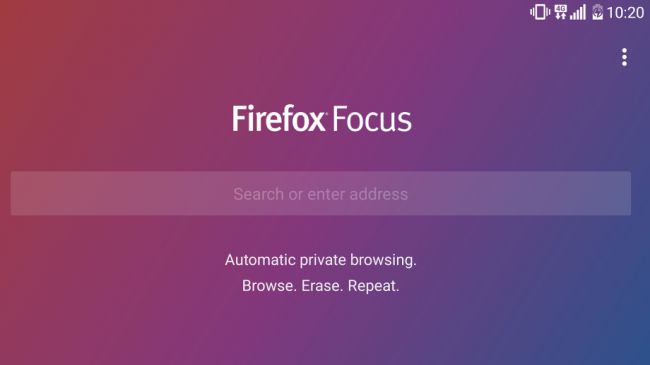This screenshot has height=365, width=650.
Task: Tap the vibrate mode status icon
Action: (x=540, y=12)
